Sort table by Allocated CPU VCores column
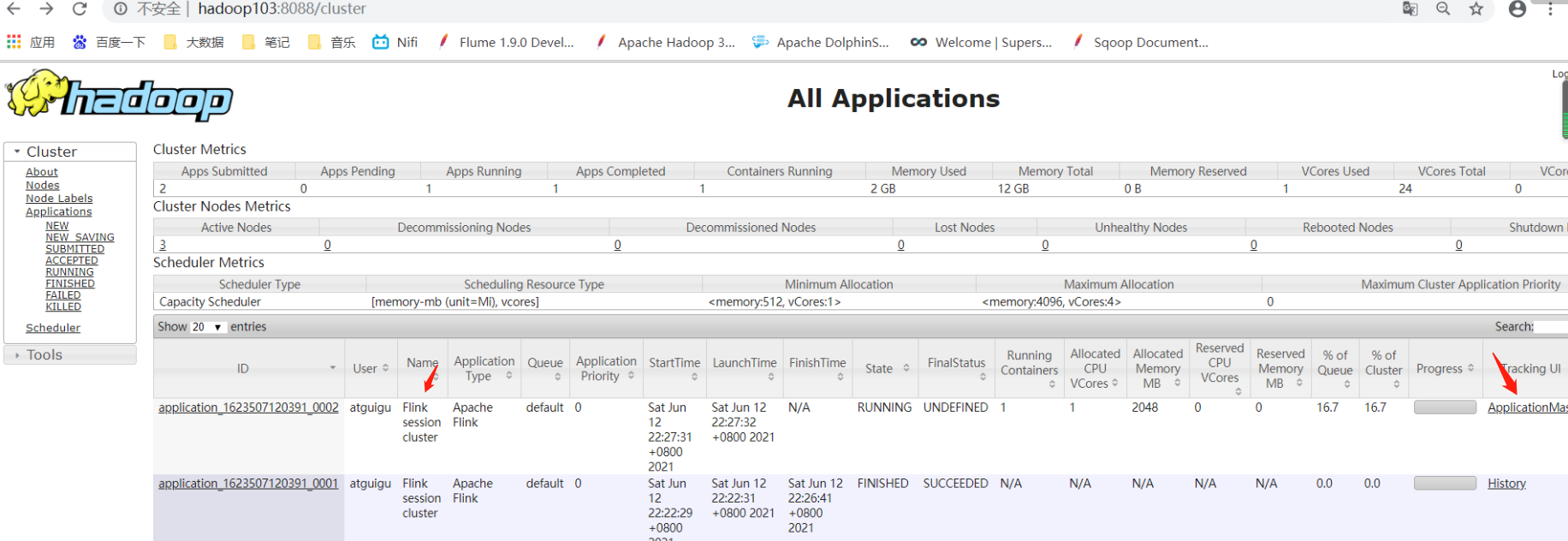 (x=1095, y=368)
